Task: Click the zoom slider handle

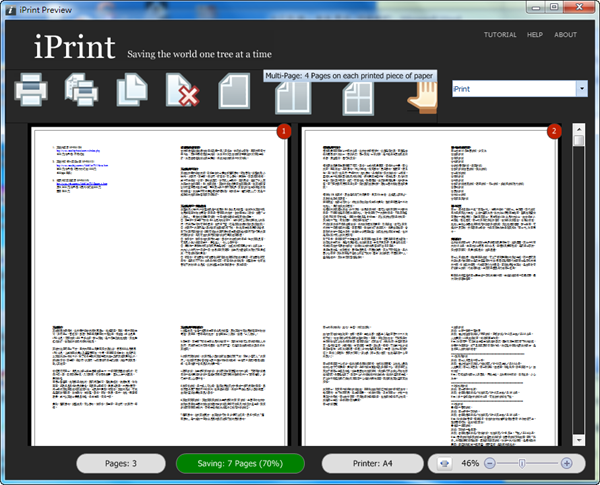Action: 522,464
